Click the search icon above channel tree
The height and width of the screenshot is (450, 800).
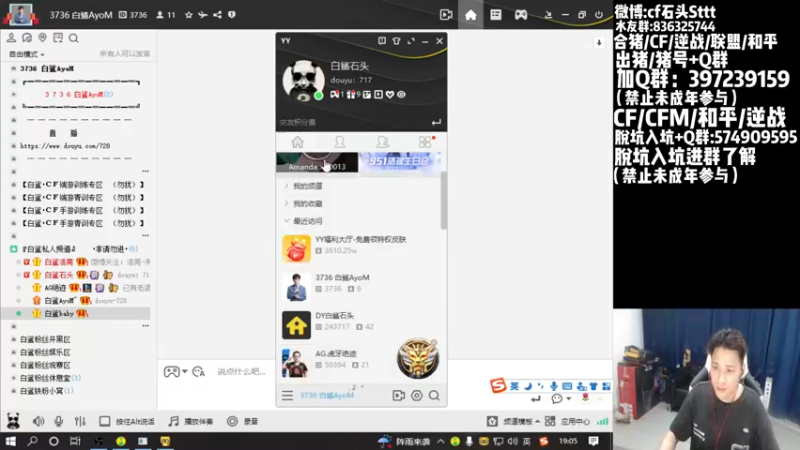coord(73,38)
